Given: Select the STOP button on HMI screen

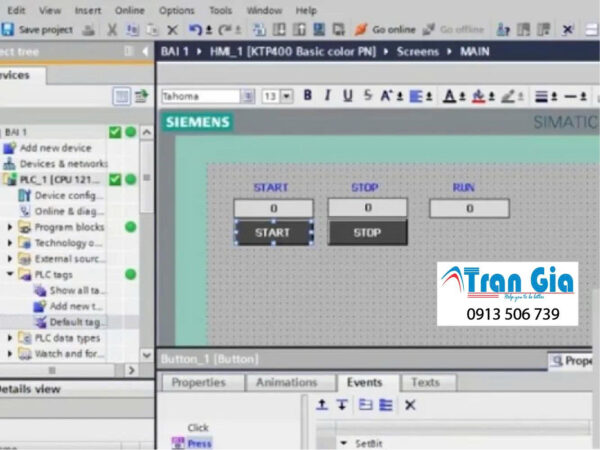Looking at the screenshot, I should (367, 233).
